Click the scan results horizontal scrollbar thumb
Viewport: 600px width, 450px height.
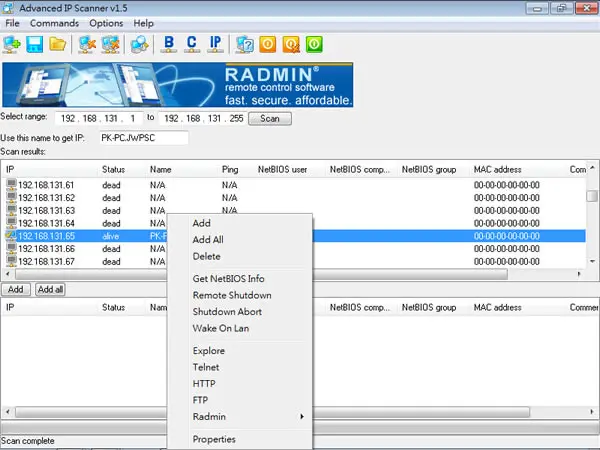pyautogui.click(x=261, y=274)
